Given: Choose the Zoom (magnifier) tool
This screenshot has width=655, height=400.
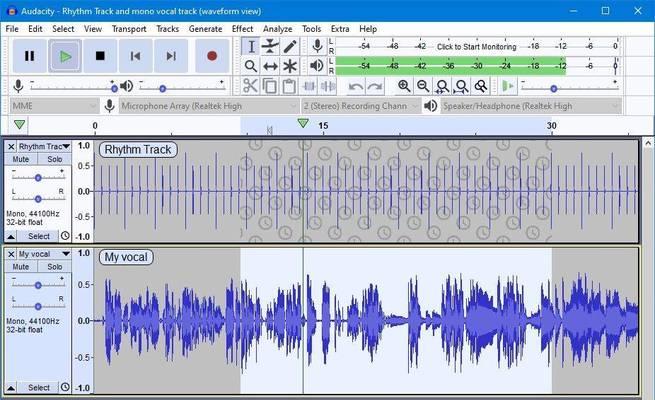Looking at the screenshot, I should 251,66.
